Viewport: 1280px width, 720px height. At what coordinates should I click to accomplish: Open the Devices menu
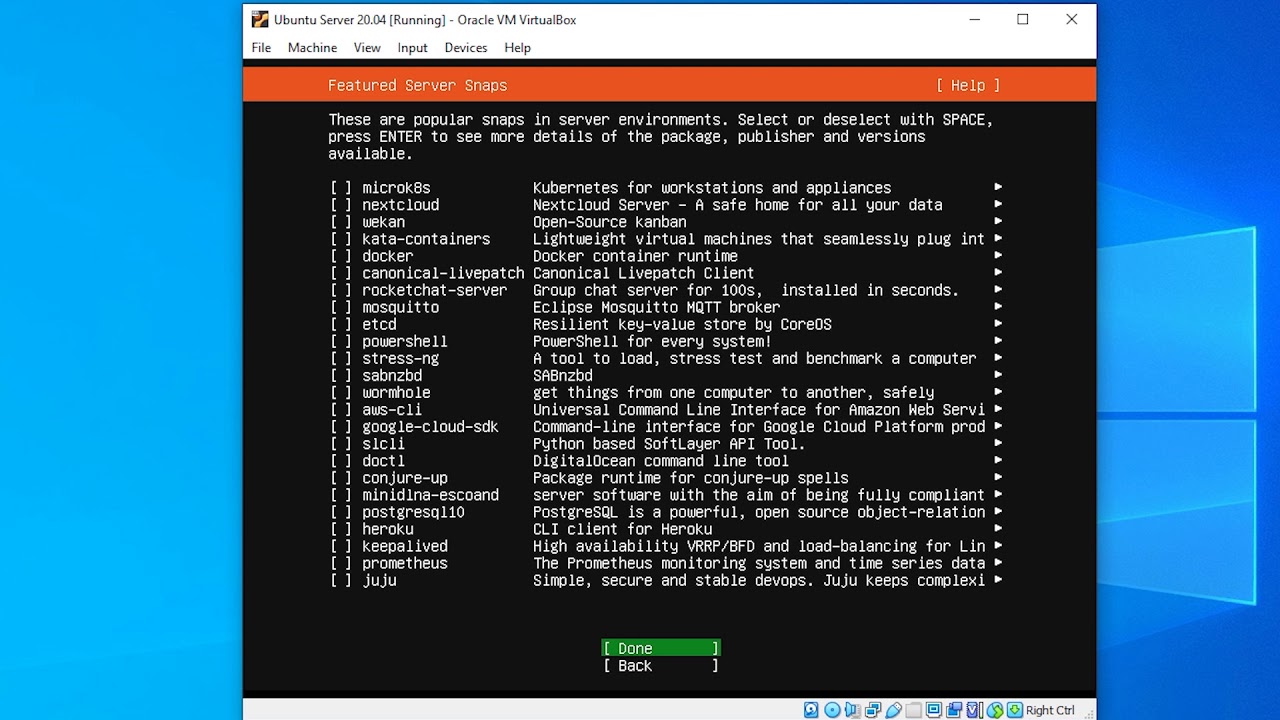(466, 47)
